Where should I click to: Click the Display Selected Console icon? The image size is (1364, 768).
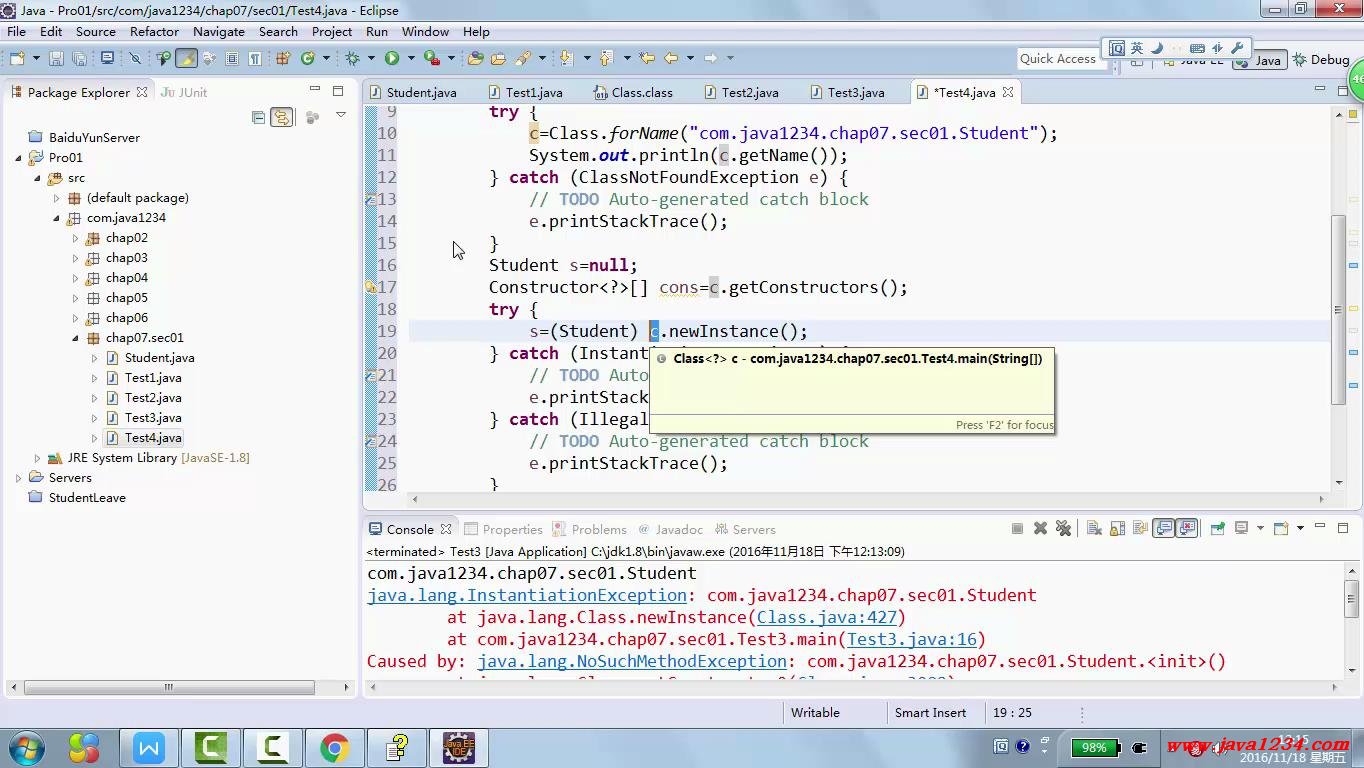(x=1241, y=528)
